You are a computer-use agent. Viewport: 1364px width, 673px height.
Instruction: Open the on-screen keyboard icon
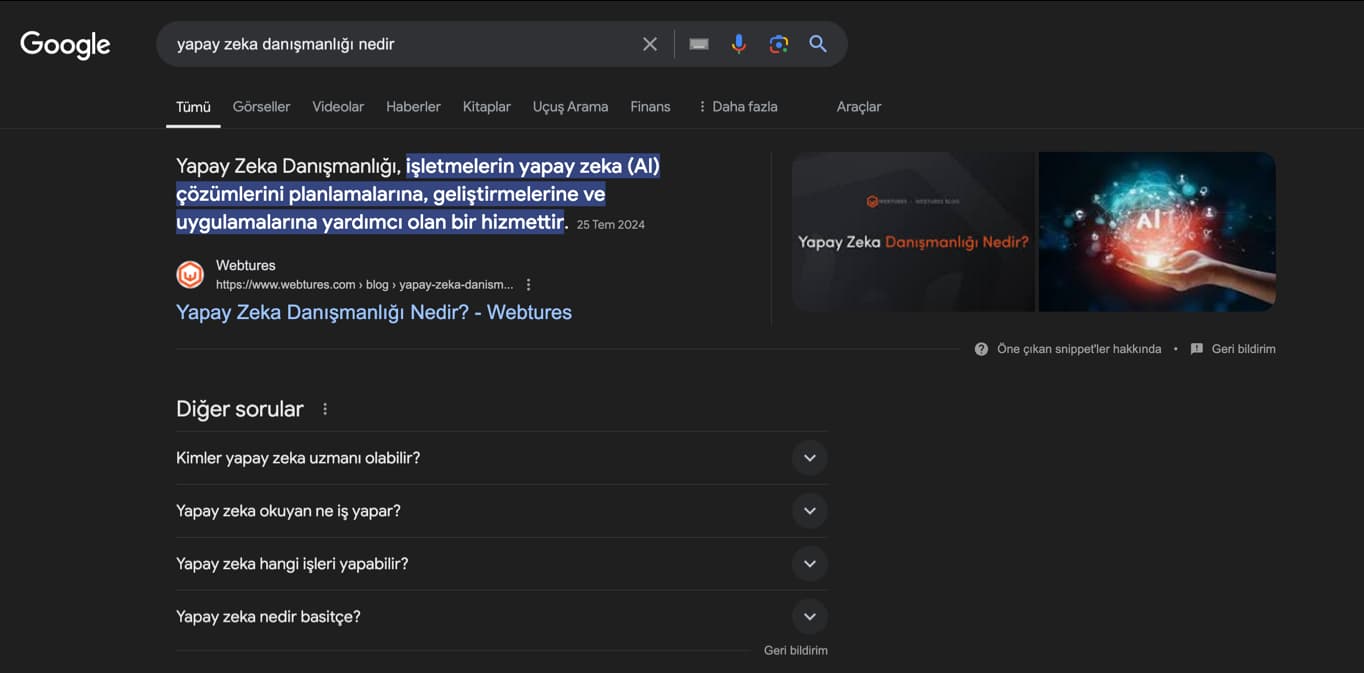coord(699,44)
